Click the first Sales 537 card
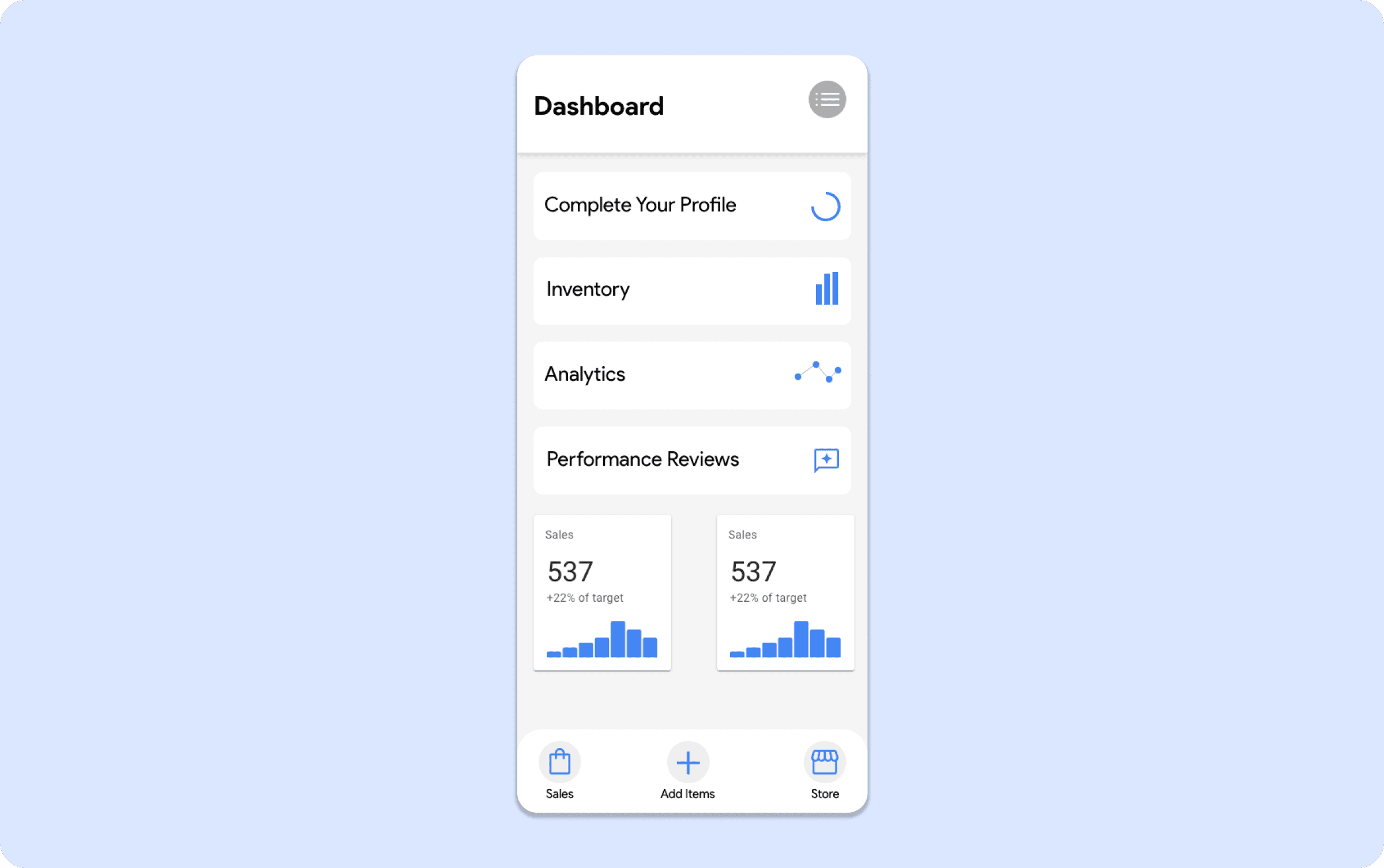The width and height of the screenshot is (1384, 868). click(600, 590)
